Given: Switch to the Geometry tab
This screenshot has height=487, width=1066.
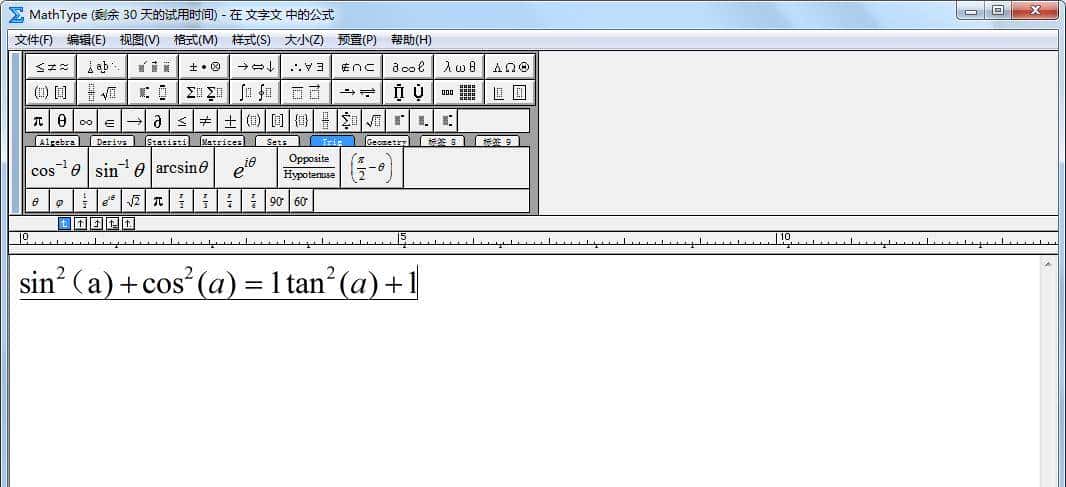Looking at the screenshot, I should tap(386, 142).
